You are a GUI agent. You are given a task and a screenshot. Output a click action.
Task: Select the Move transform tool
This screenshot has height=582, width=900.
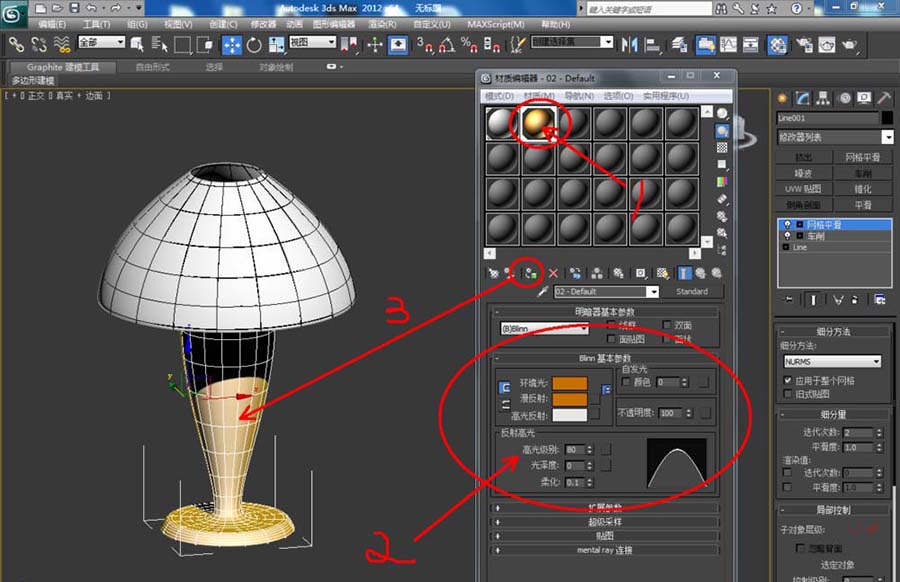click(x=231, y=45)
